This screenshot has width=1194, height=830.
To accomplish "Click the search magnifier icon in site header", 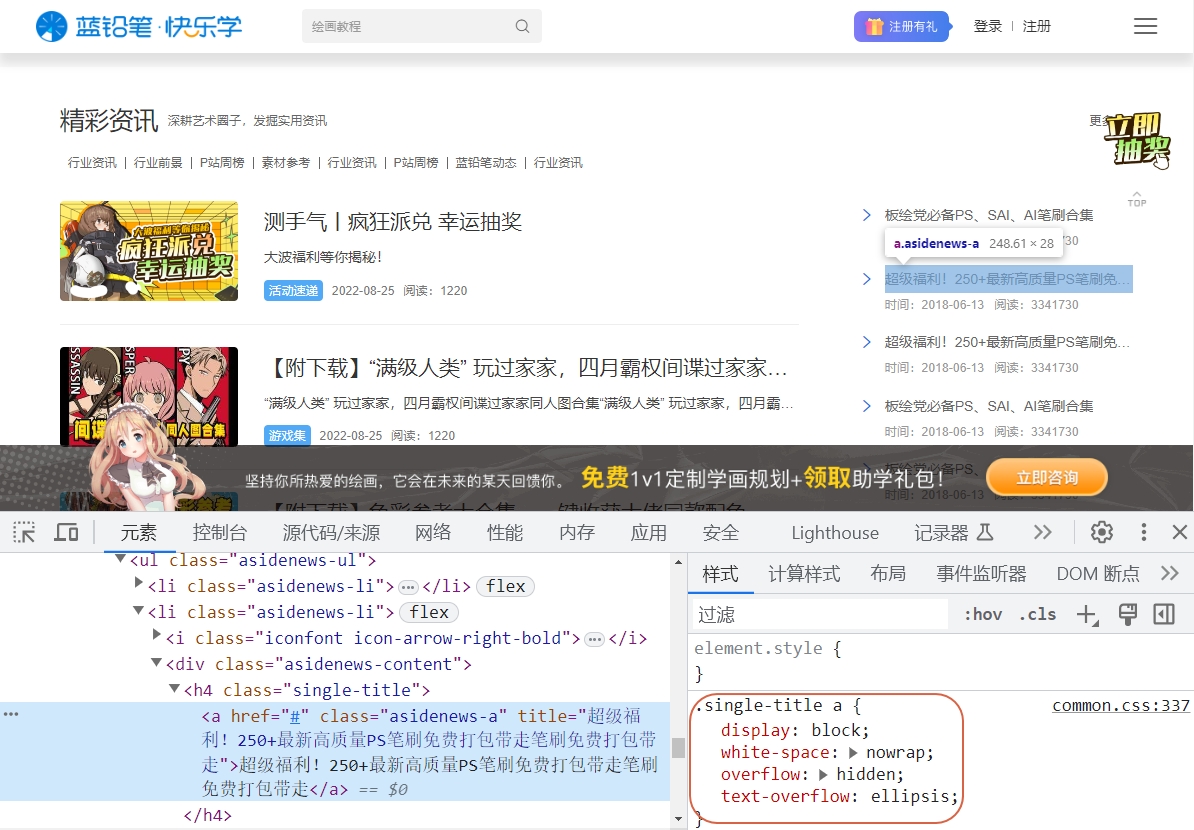I will 522,26.
